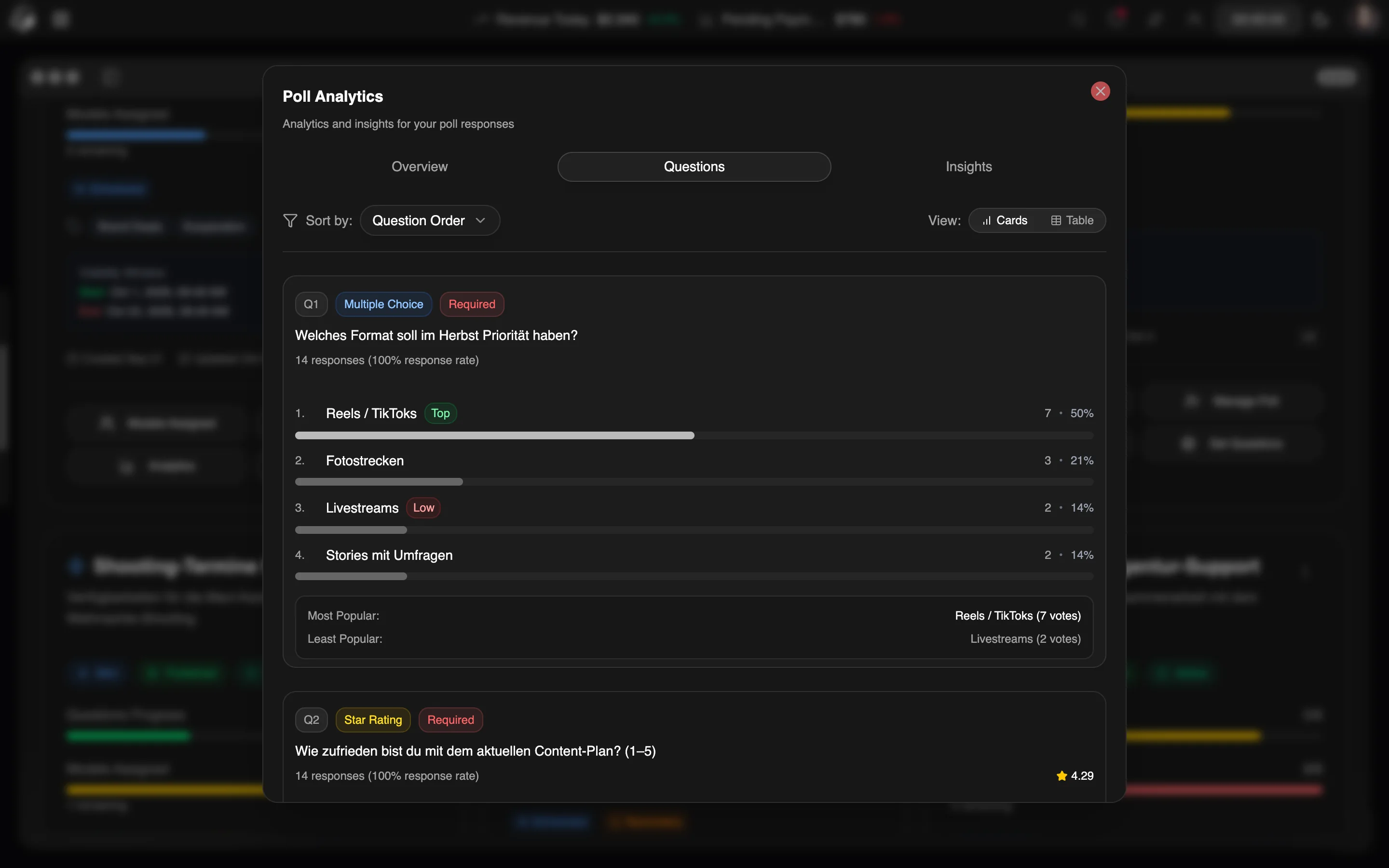This screenshot has width=1389, height=868.
Task: Click the Top badge beside Reels / TikToks
Action: click(440, 413)
